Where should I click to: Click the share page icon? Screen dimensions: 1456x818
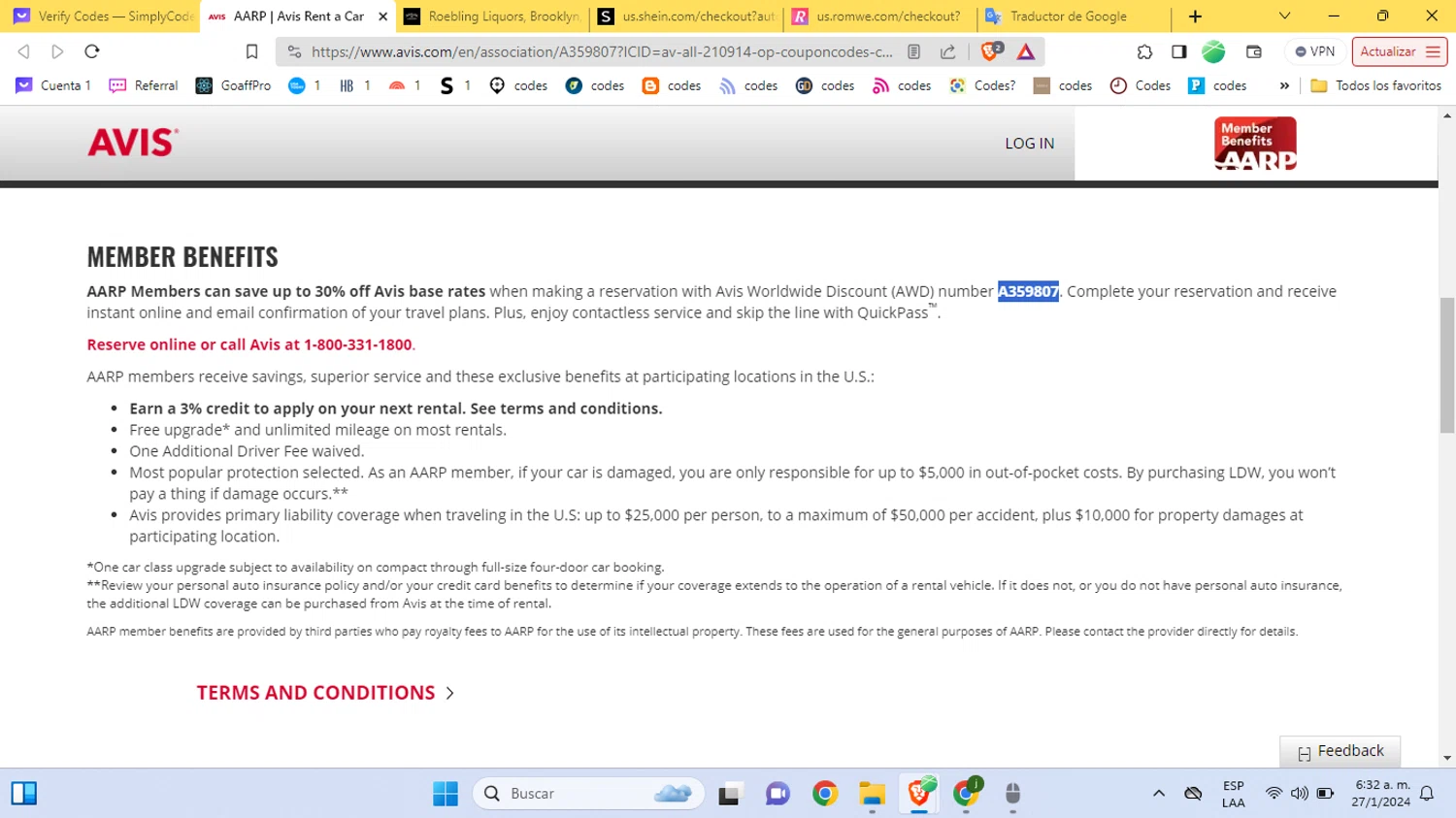tap(948, 51)
